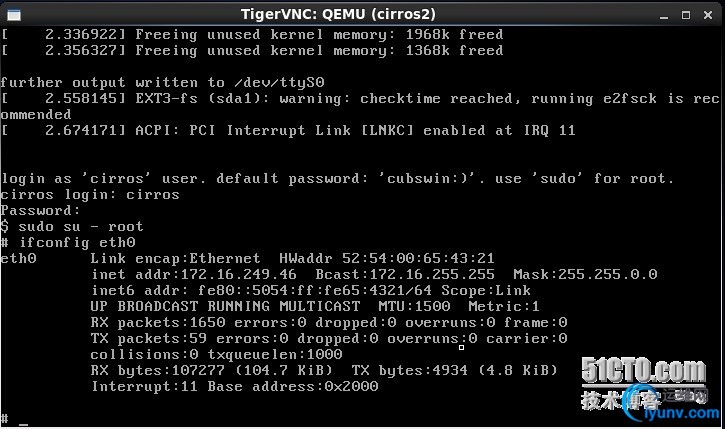This screenshot has height=429, width=725.
Task: Click the iyunv.com watermark text
Action: tap(682, 412)
